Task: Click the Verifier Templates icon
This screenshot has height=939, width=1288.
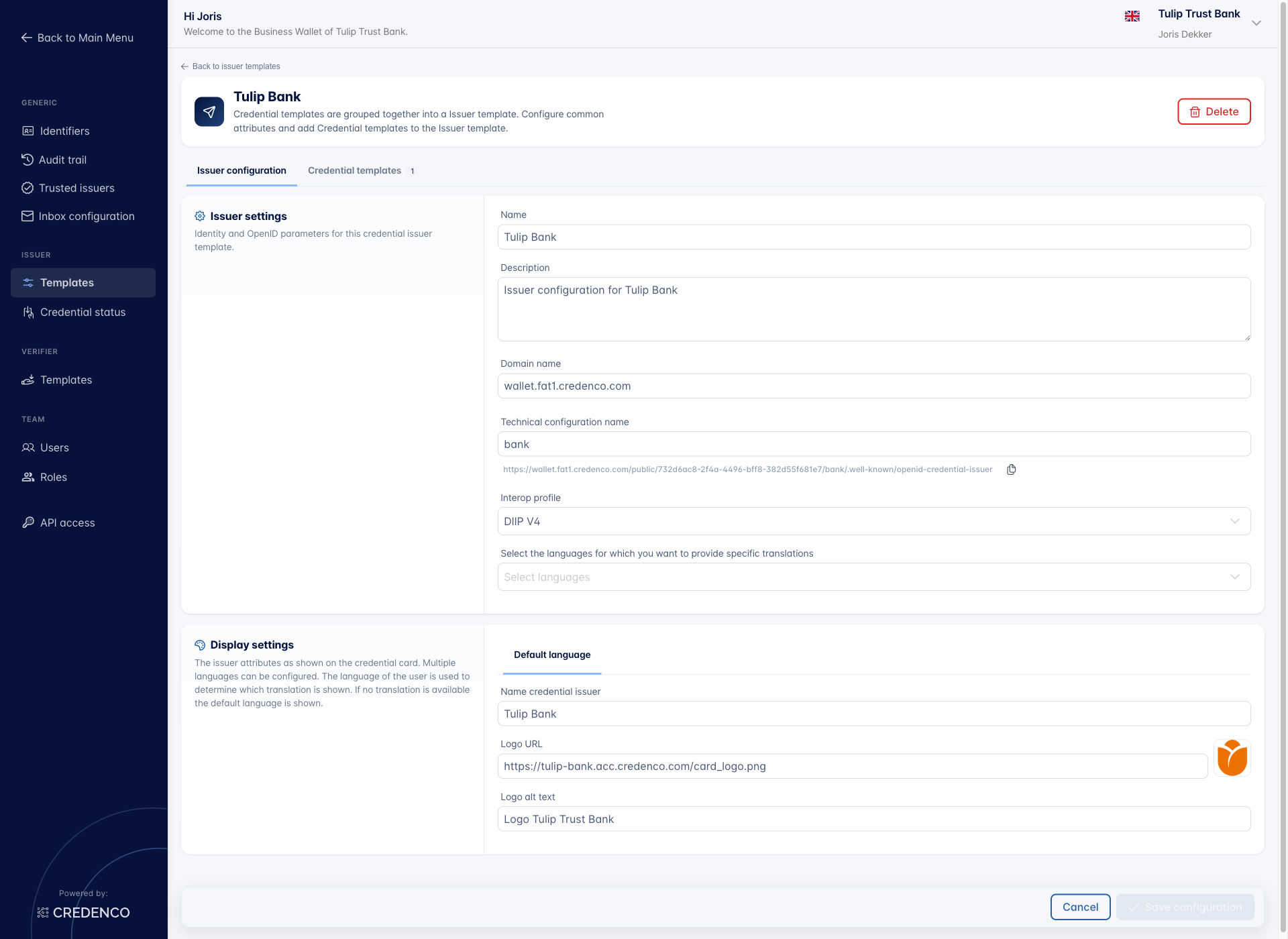Action: click(28, 380)
